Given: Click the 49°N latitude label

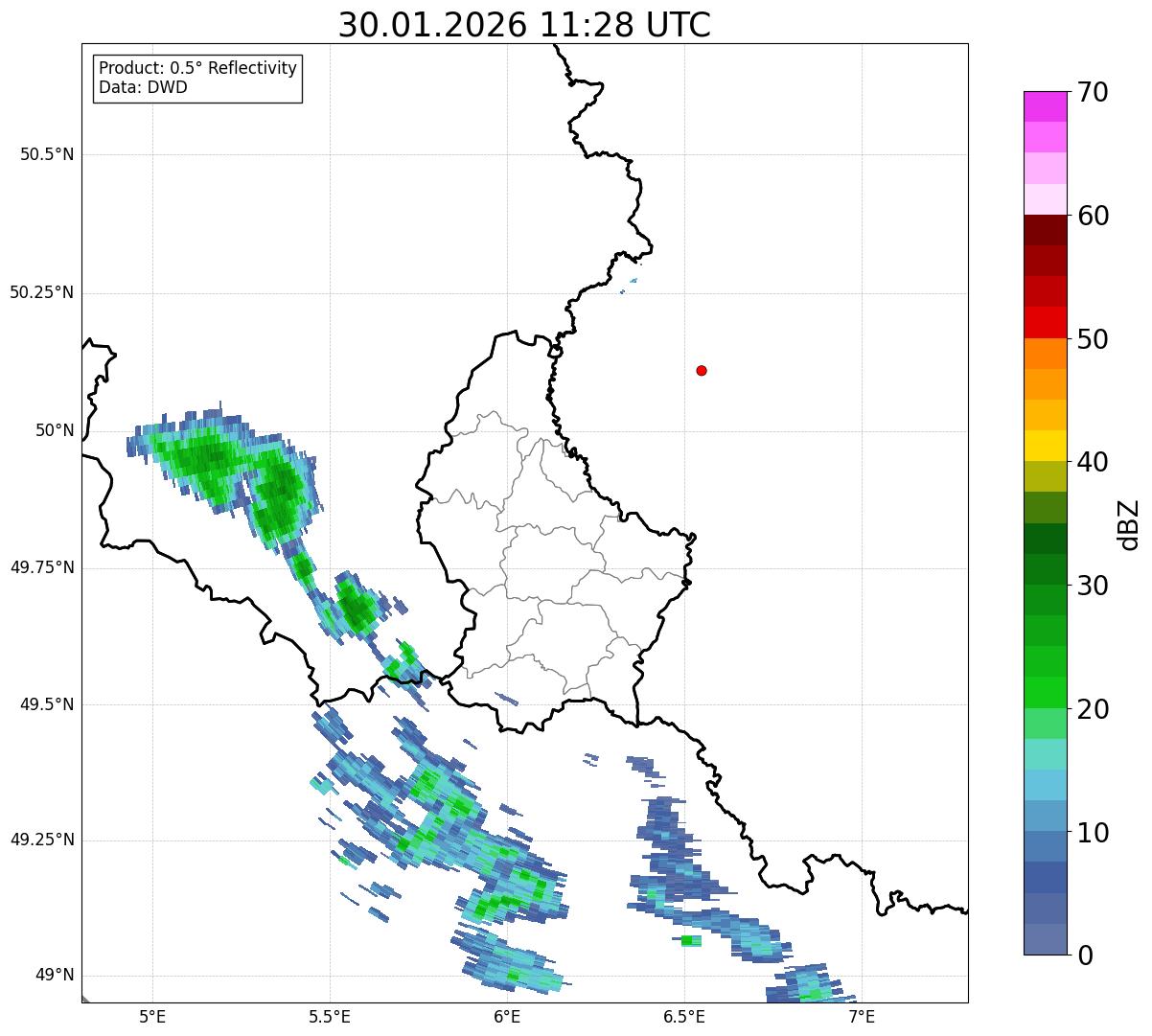Looking at the screenshot, I should pos(54,976).
